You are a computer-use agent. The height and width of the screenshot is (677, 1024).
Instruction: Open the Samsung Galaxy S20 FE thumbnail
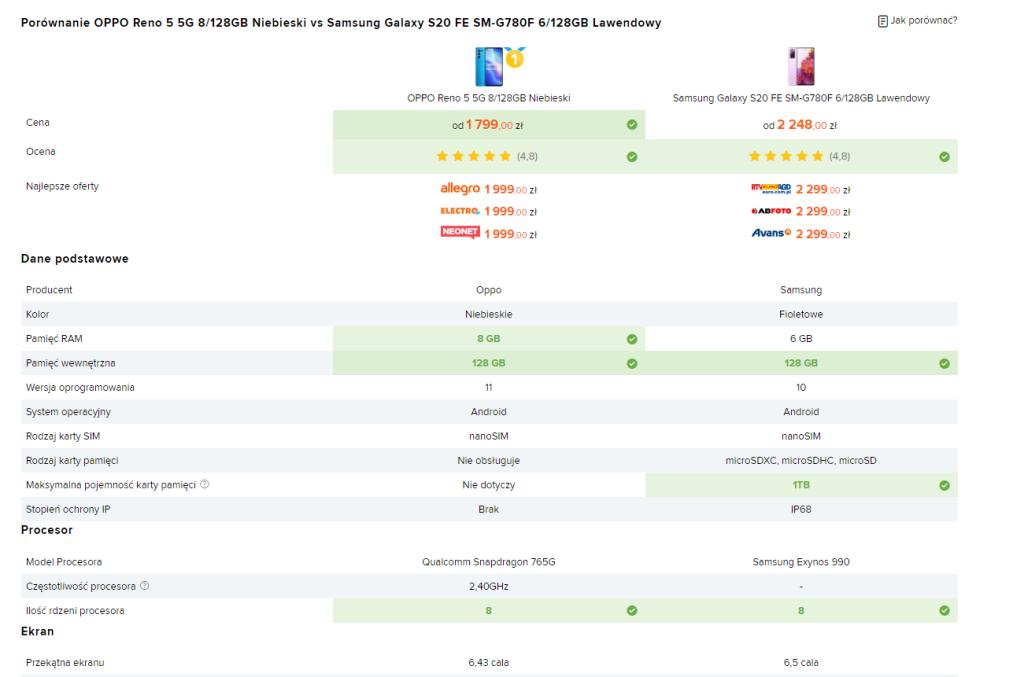coord(801,67)
